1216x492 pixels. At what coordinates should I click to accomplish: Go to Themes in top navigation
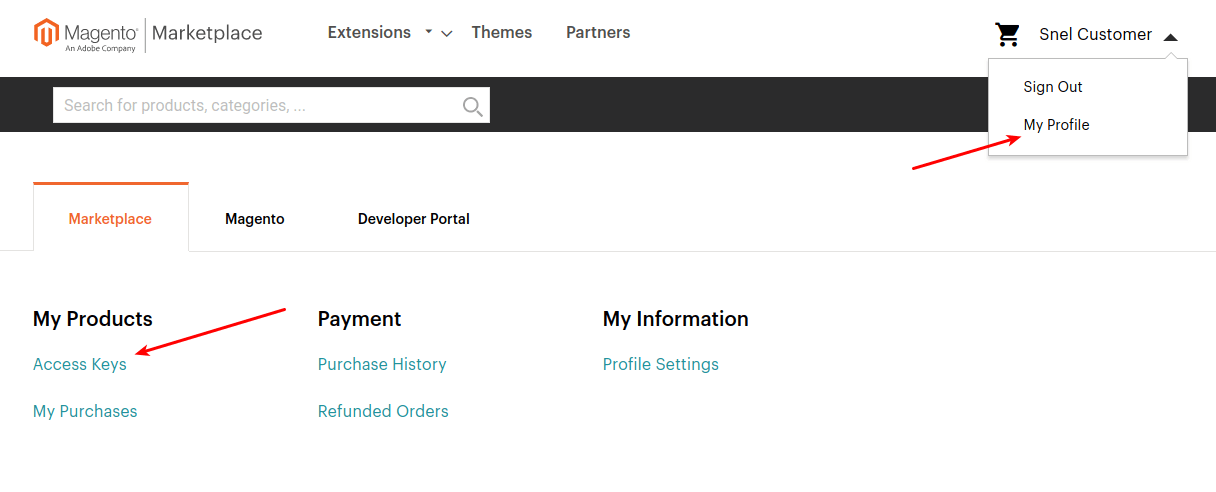click(502, 33)
